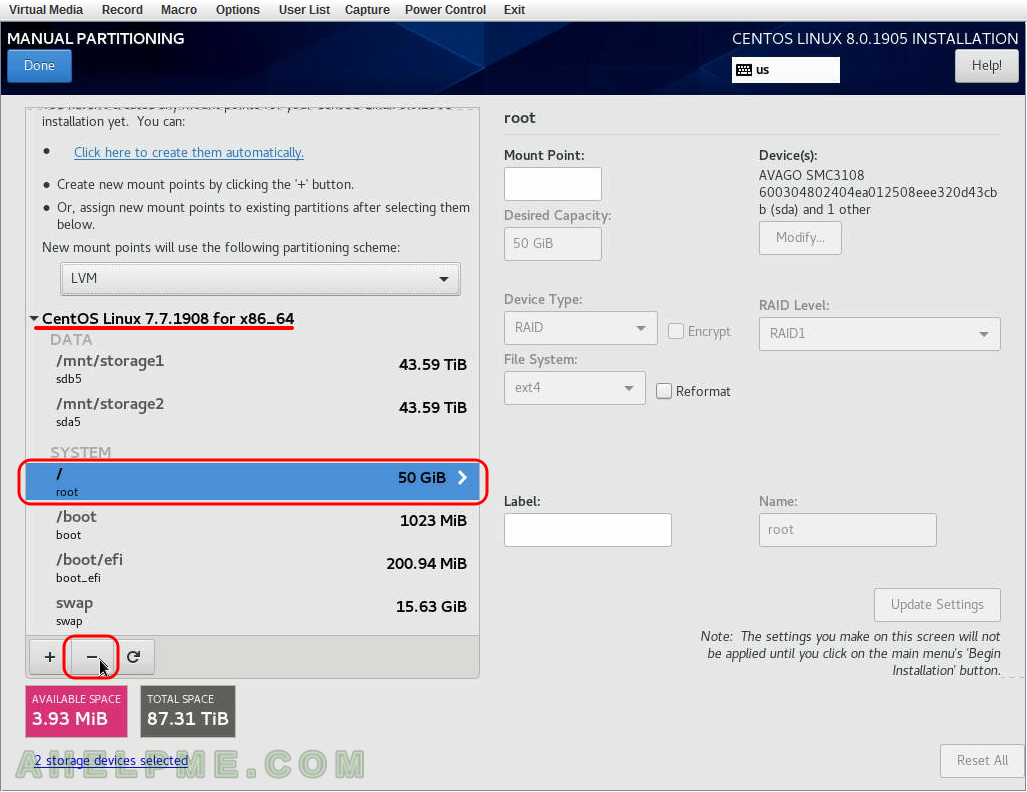Open the LVM partitioning scheme dropdown
Image resolution: width=1027 pixels, height=792 pixels.
pos(260,278)
